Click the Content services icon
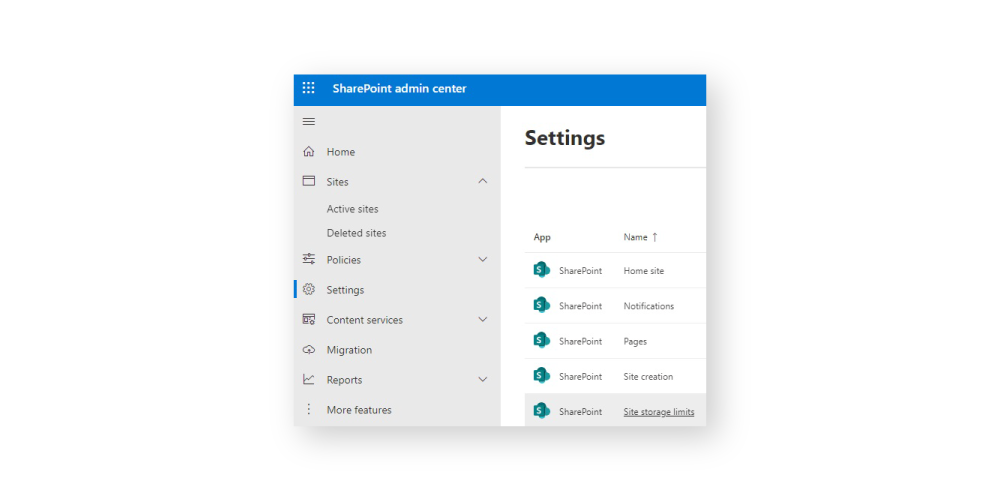The height and width of the screenshot is (501, 1000). coord(308,320)
